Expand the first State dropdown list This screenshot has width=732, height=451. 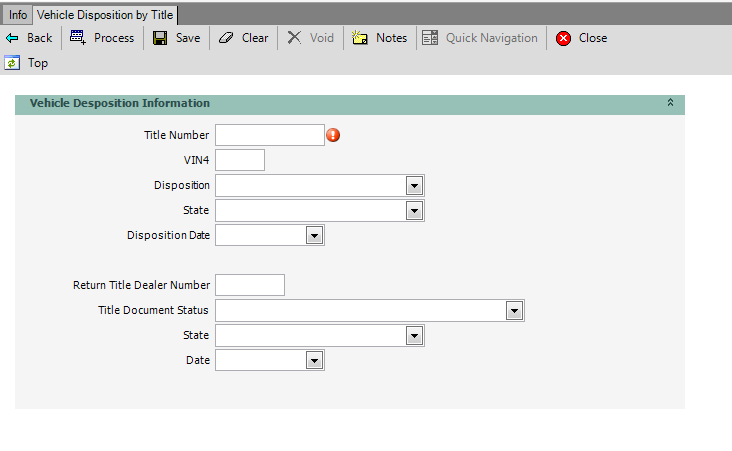pyautogui.click(x=414, y=210)
